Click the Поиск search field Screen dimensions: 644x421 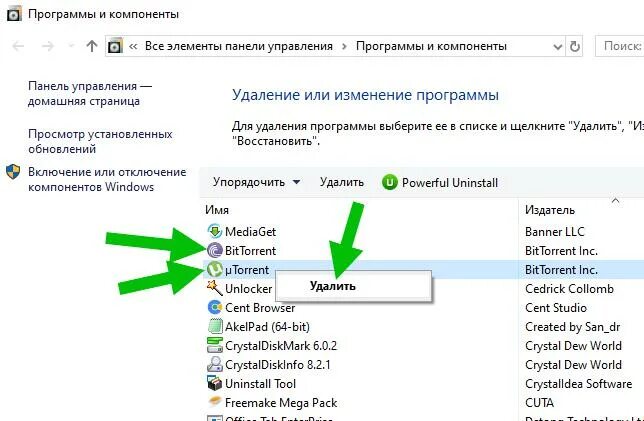pyautogui.click(x=619, y=46)
